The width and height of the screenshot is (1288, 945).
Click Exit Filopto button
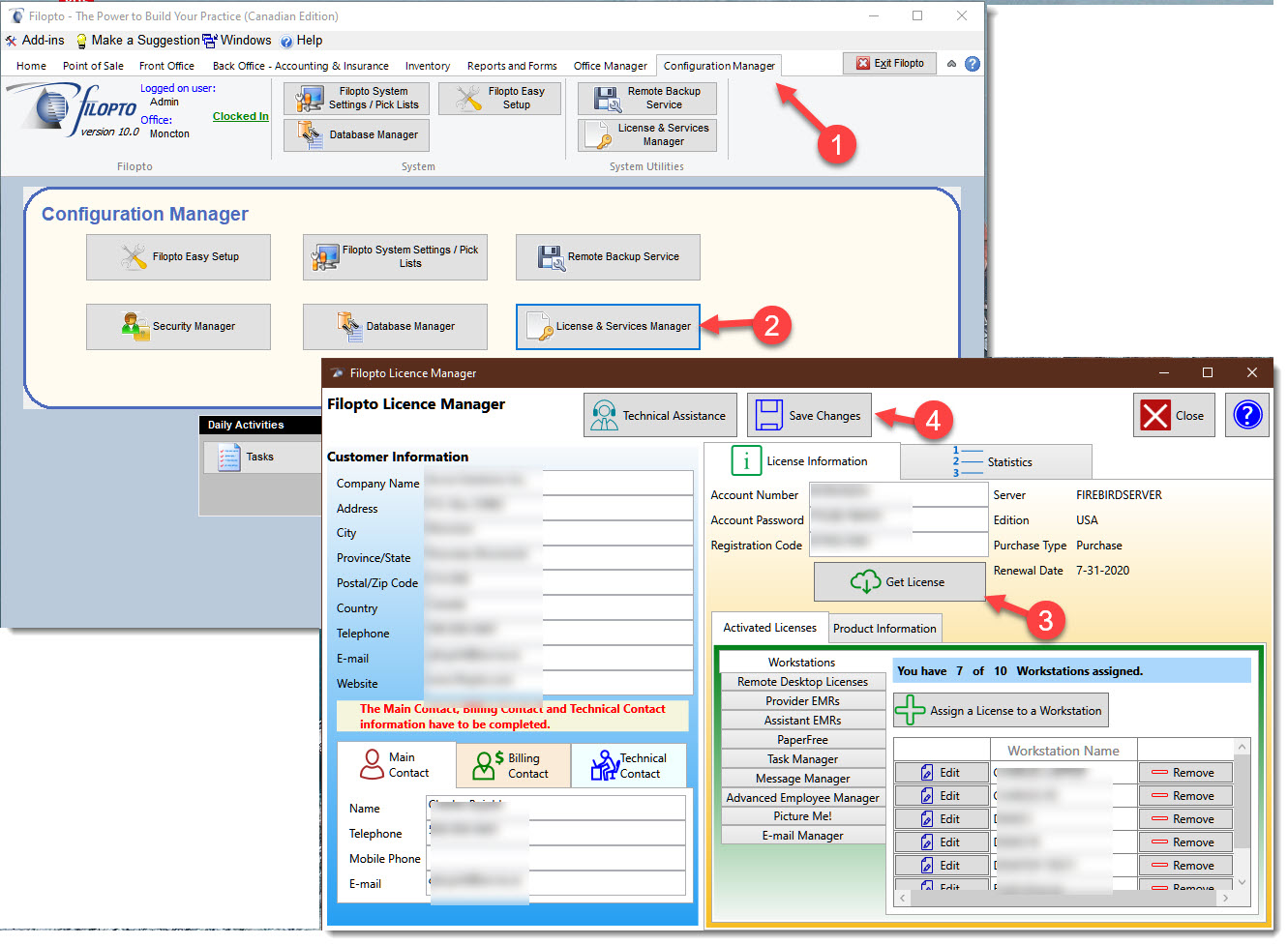click(x=889, y=64)
